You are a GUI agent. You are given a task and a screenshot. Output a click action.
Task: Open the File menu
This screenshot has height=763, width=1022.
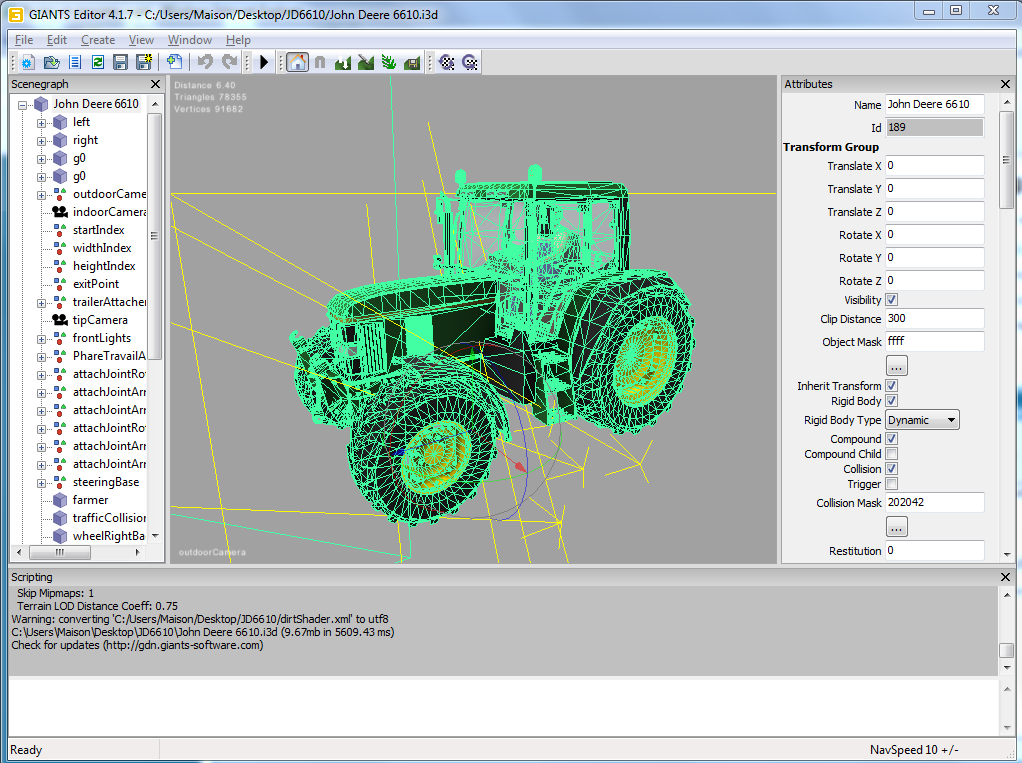pos(23,40)
